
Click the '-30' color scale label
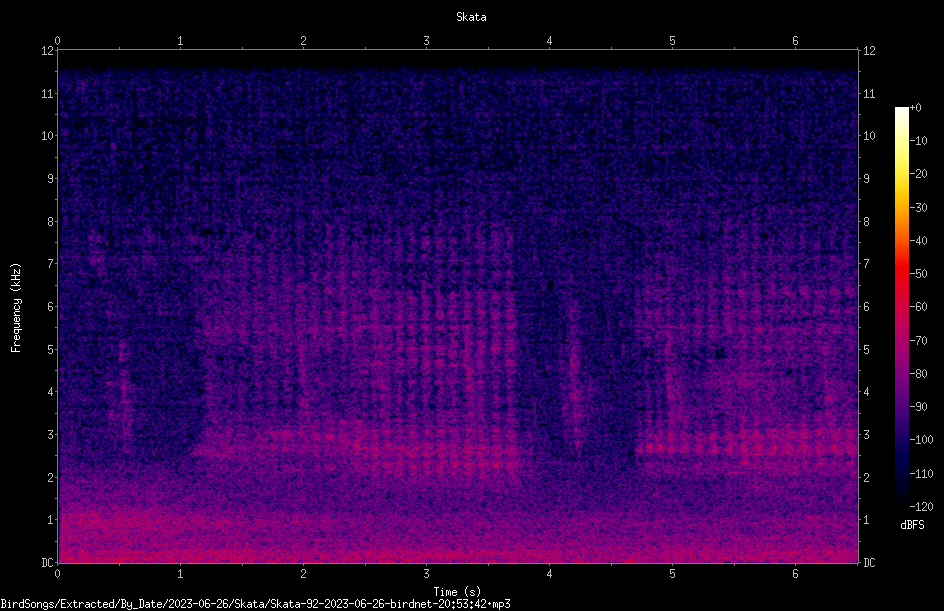pos(918,208)
